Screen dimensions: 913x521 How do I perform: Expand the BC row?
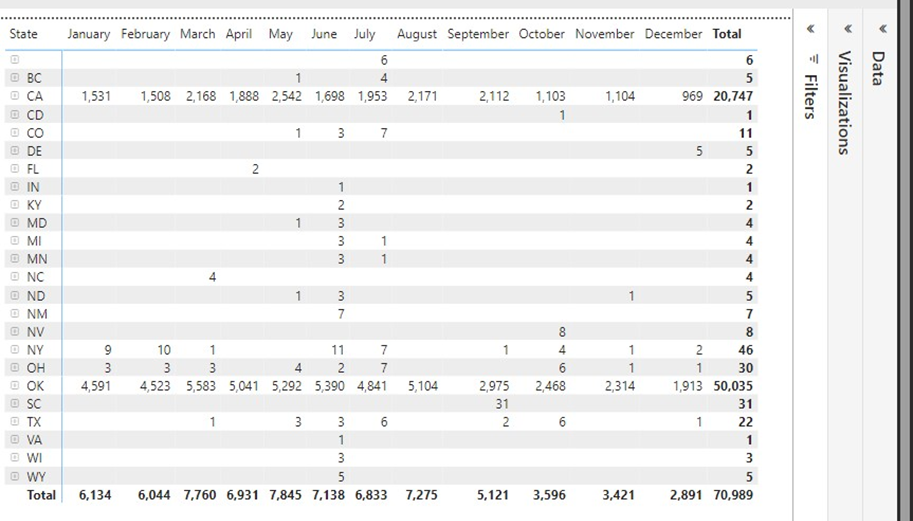tap(15, 77)
